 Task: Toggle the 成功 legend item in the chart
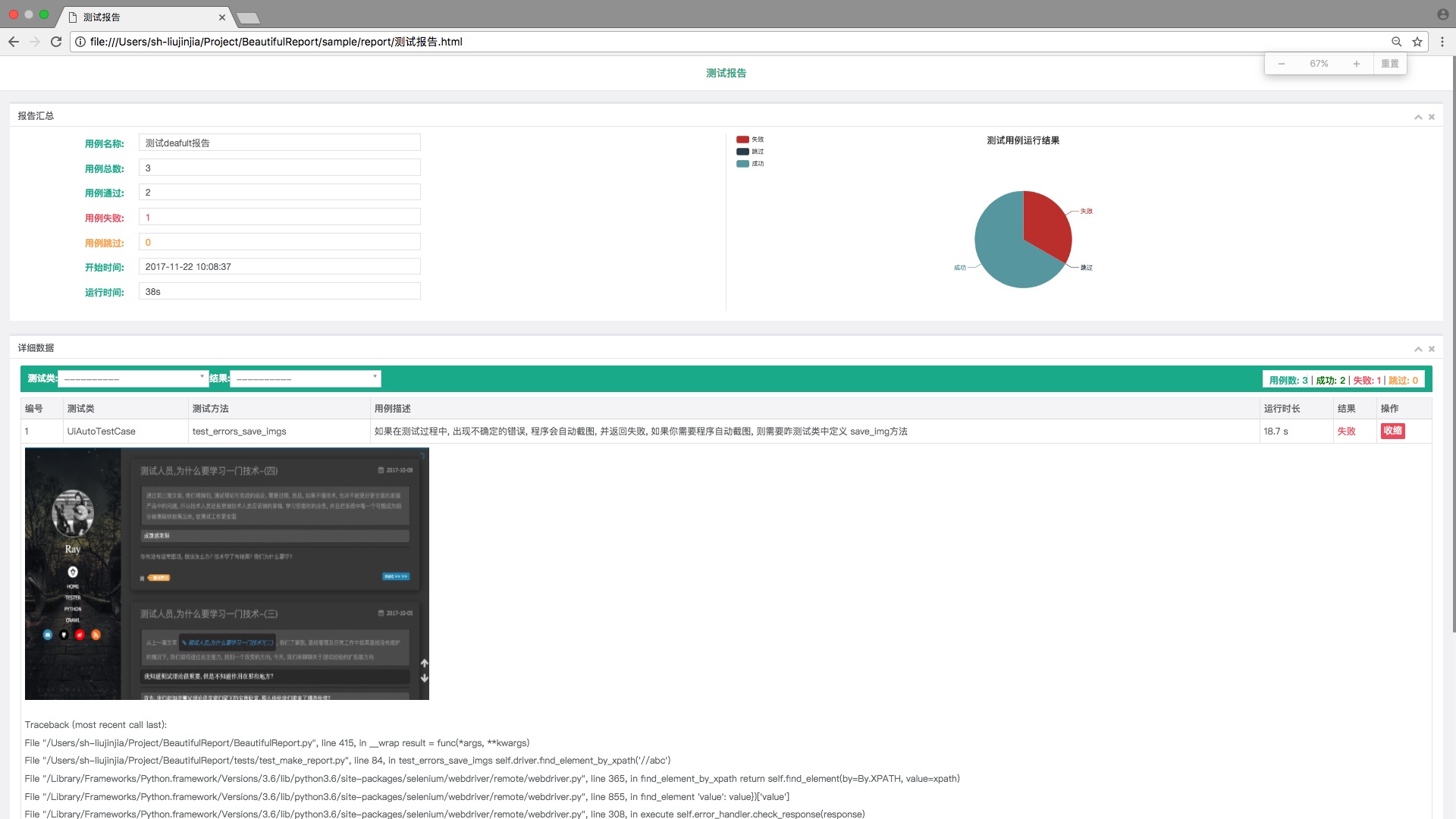coord(749,164)
